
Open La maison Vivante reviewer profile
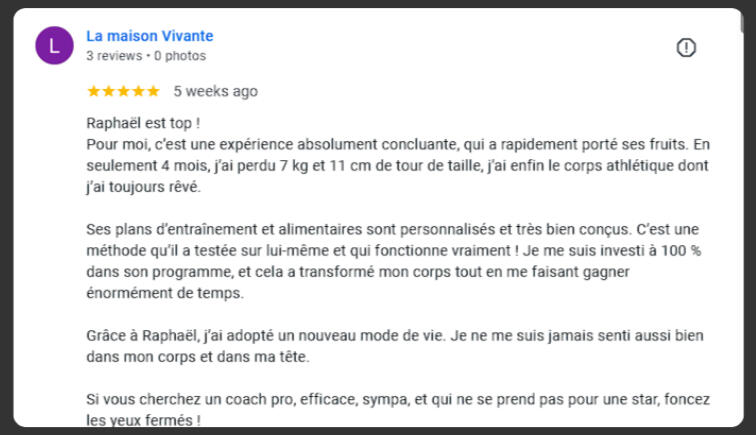click(150, 36)
